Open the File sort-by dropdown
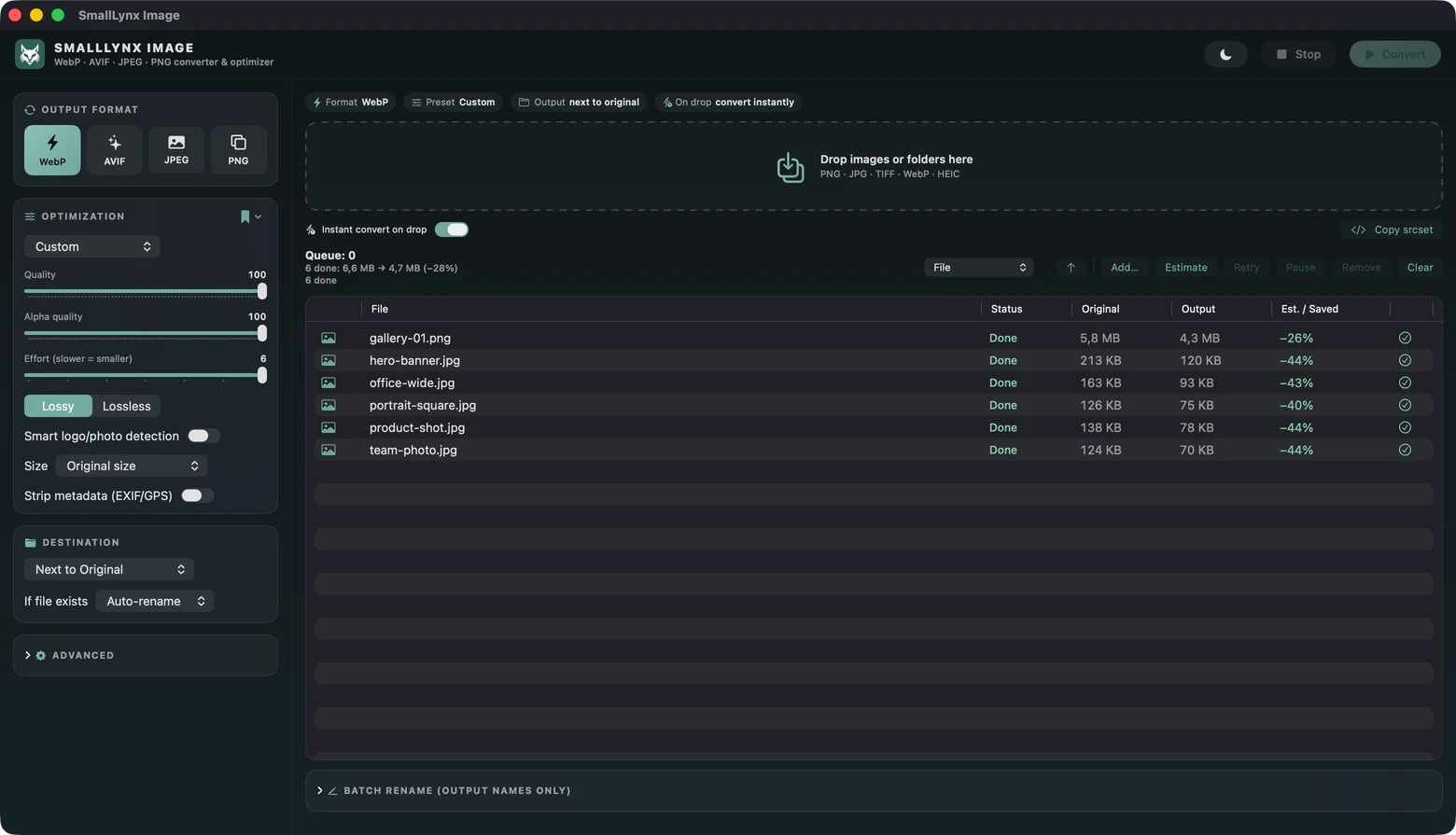1456x835 pixels. tap(979, 268)
